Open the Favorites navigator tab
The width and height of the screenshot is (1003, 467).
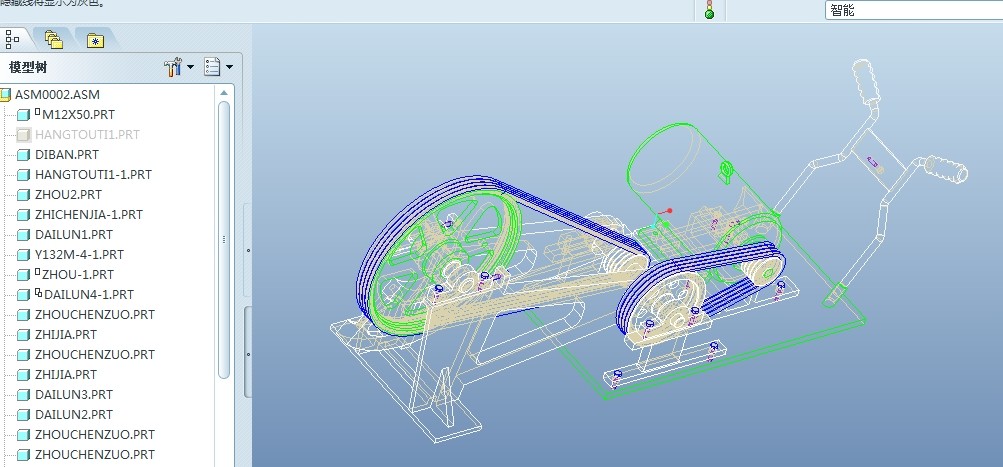(94, 40)
